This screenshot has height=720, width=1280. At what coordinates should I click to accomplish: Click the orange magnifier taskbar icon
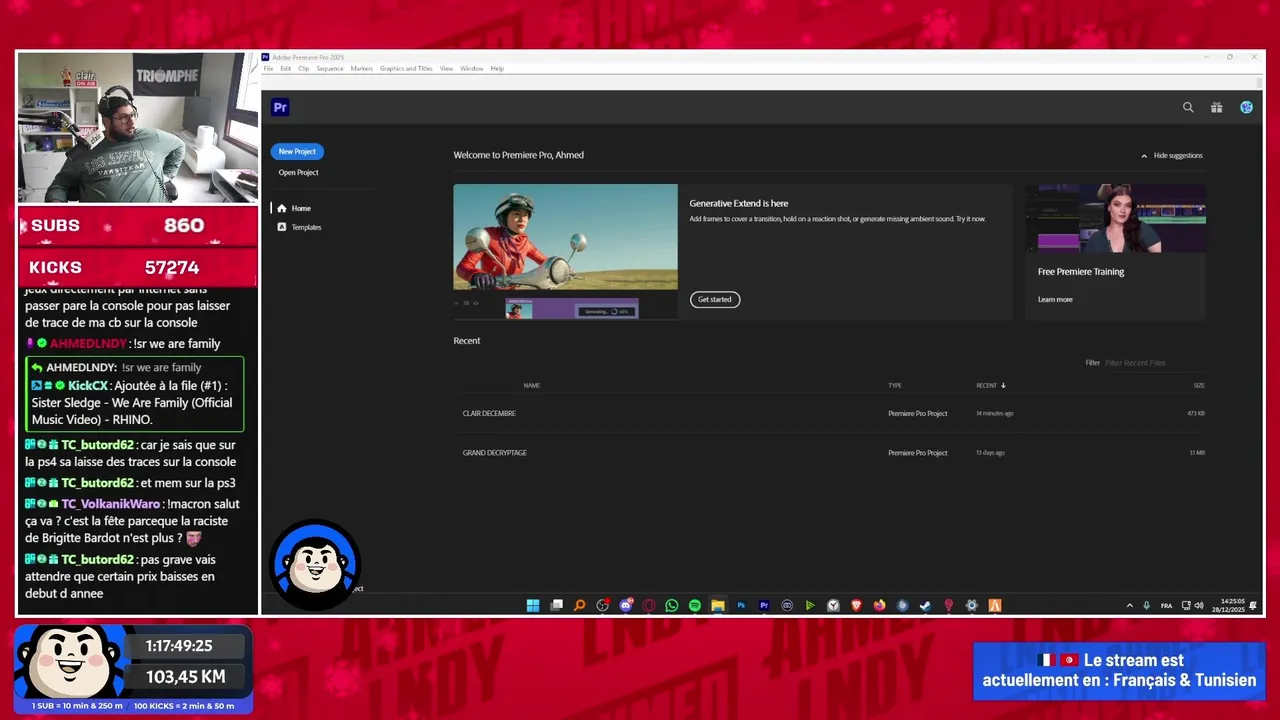tap(579, 605)
